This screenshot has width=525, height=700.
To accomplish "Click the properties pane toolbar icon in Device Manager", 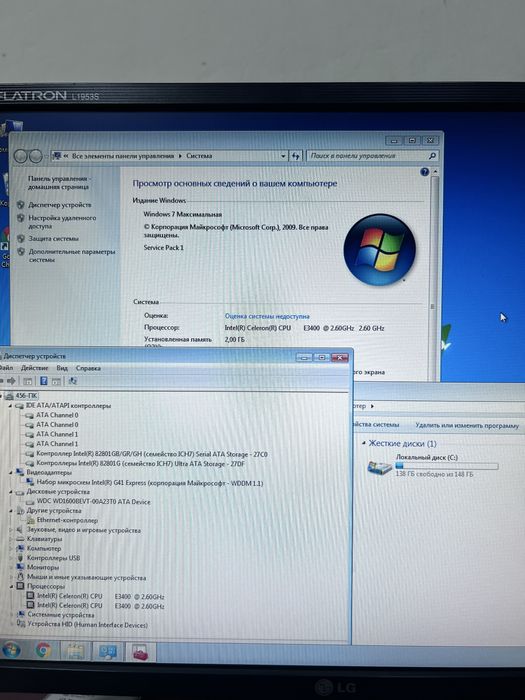I will [56, 381].
